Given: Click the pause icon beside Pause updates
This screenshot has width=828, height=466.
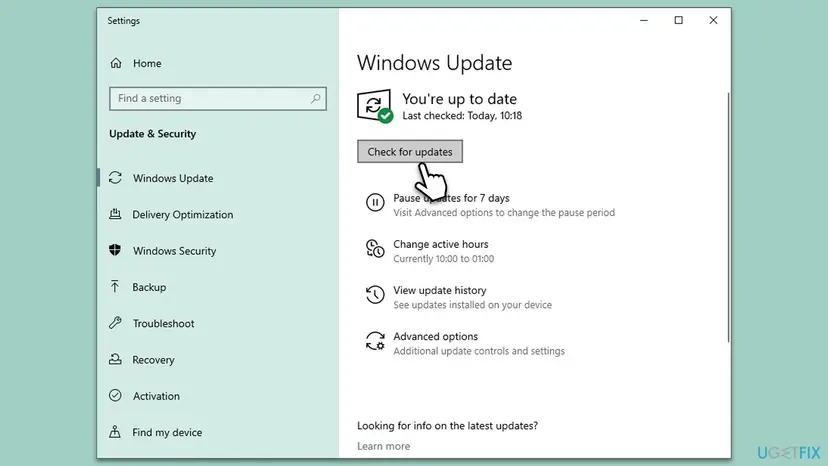Looking at the screenshot, I should point(375,202).
